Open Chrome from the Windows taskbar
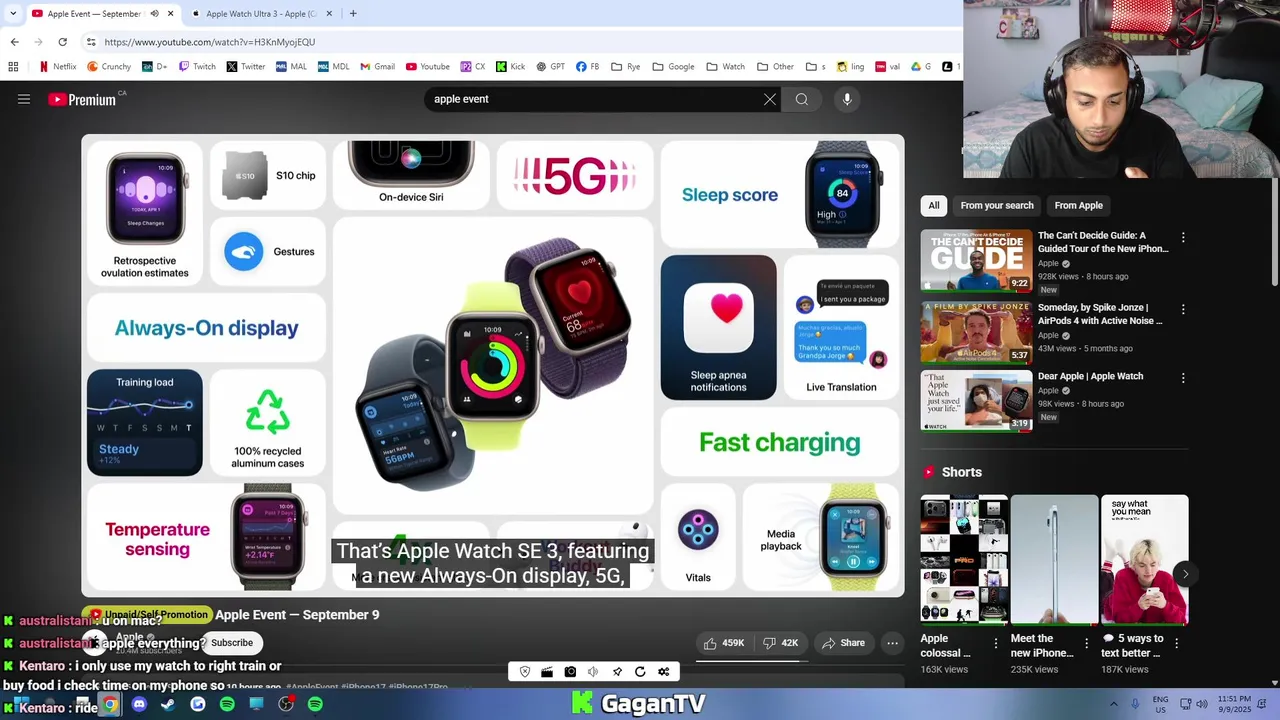1280x720 pixels. pos(110,705)
